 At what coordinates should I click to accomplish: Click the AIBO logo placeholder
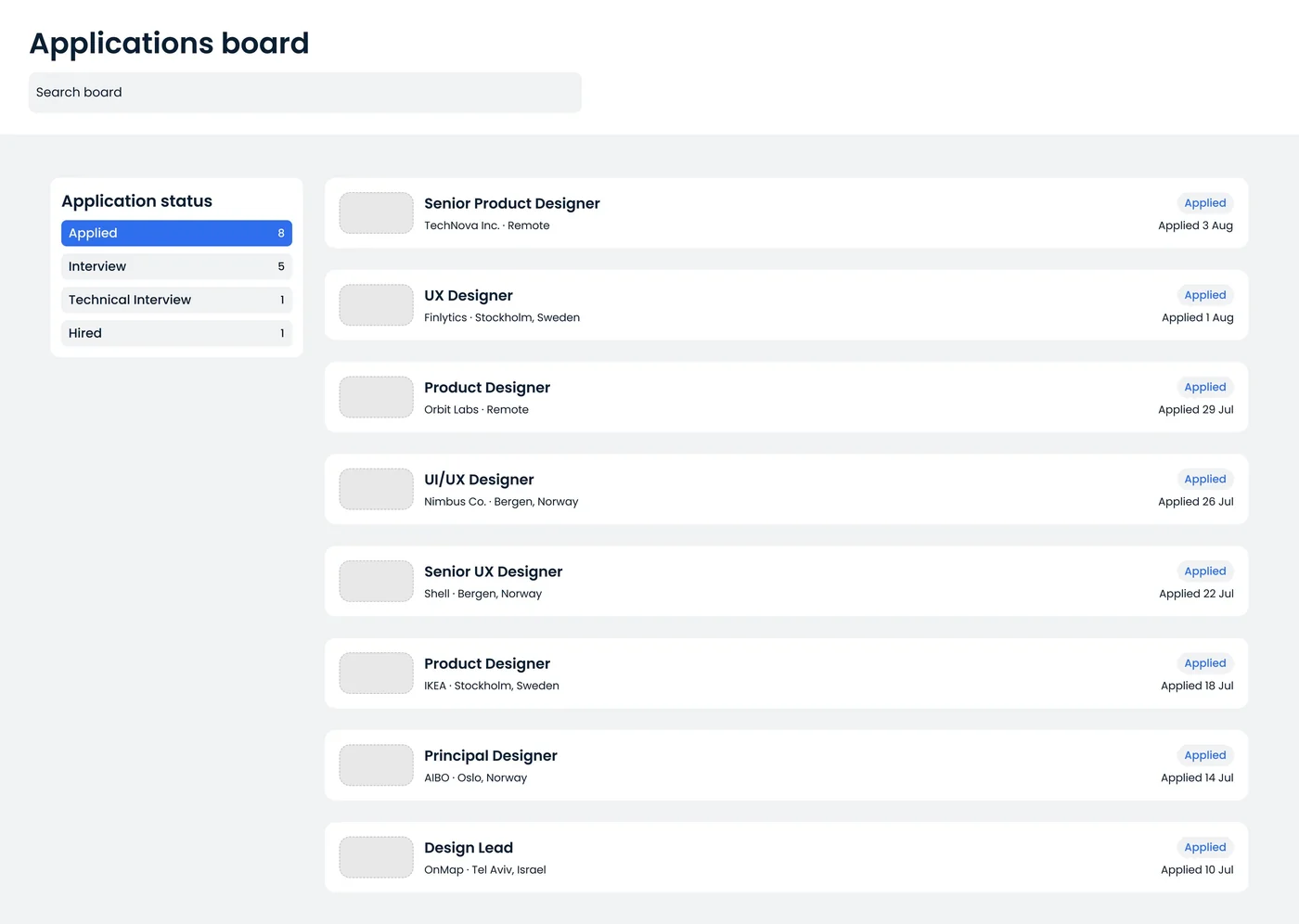click(x=376, y=765)
